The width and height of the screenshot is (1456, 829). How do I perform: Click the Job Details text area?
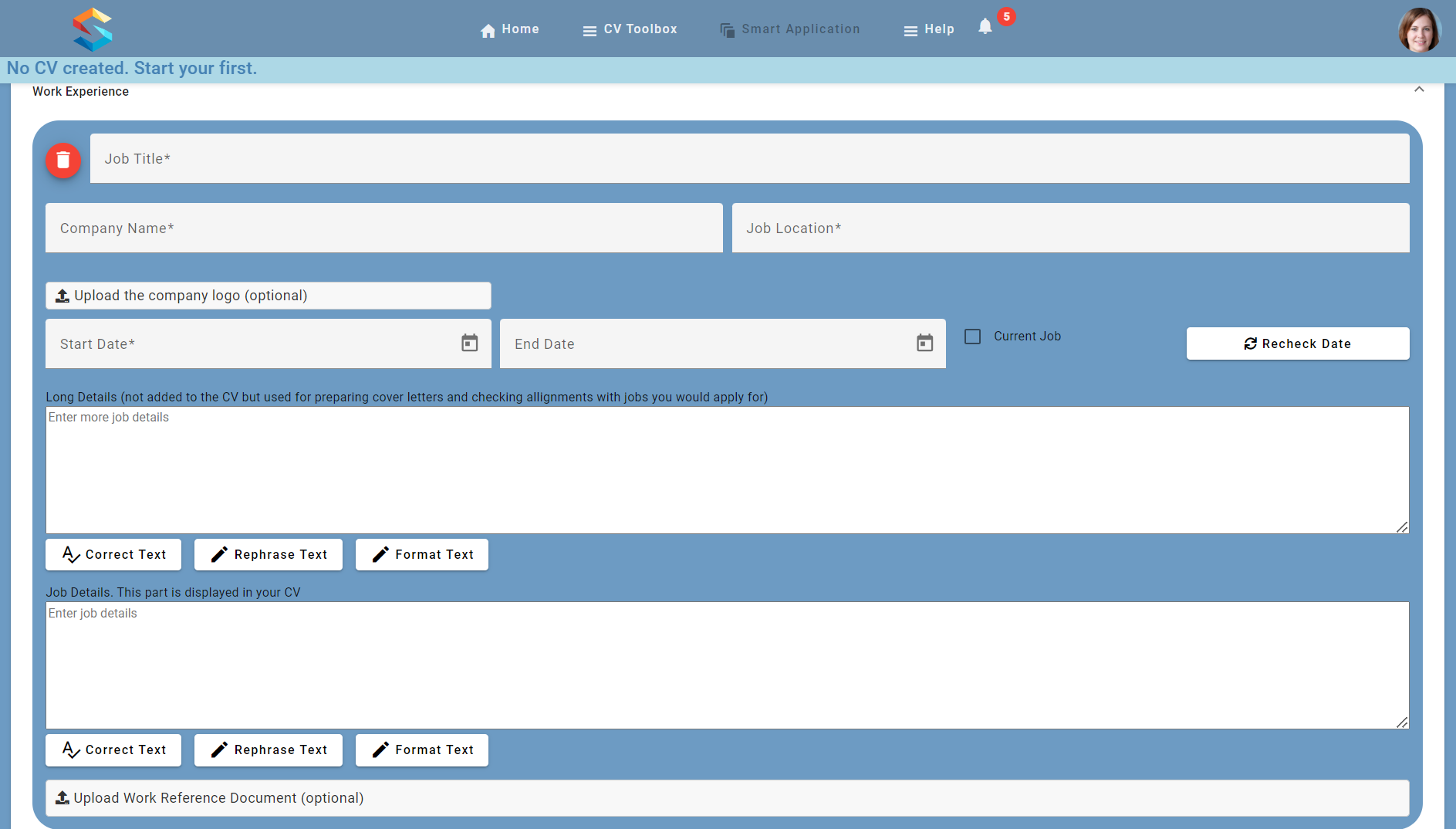click(728, 665)
